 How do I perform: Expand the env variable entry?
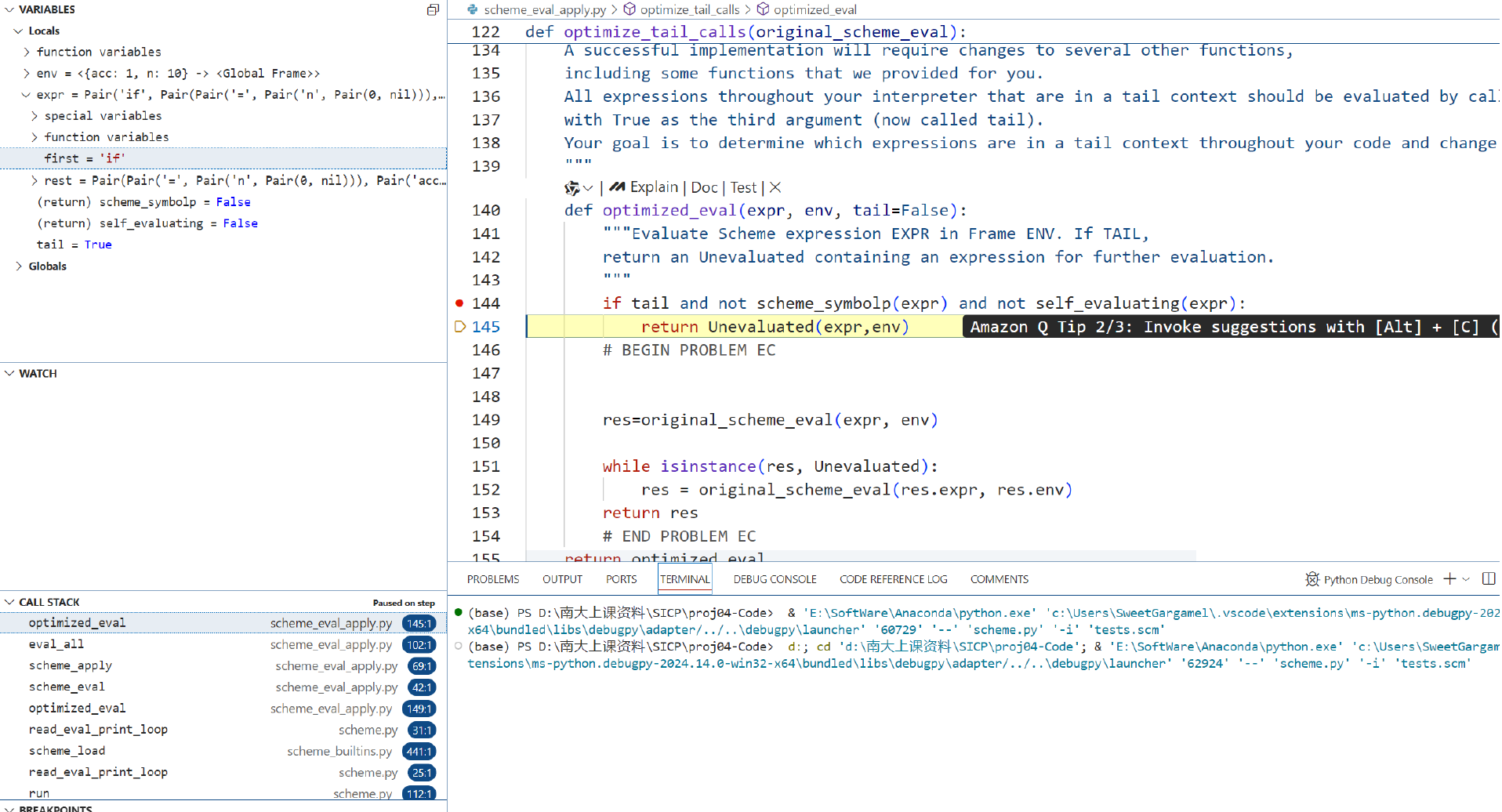pos(27,73)
